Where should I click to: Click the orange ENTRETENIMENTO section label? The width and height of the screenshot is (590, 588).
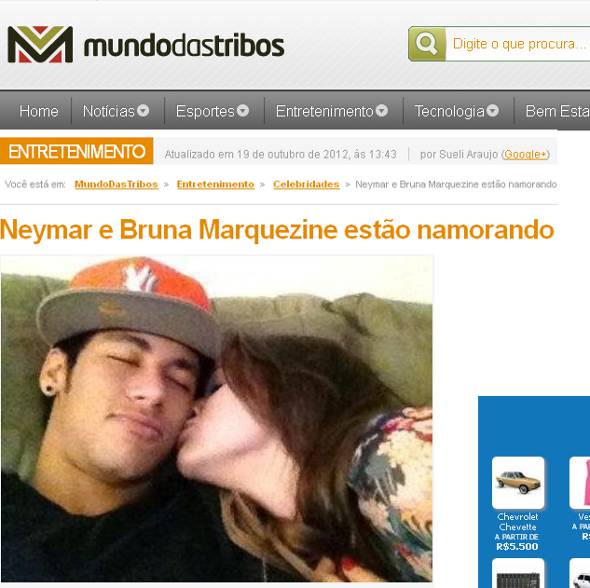tap(76, 151)
